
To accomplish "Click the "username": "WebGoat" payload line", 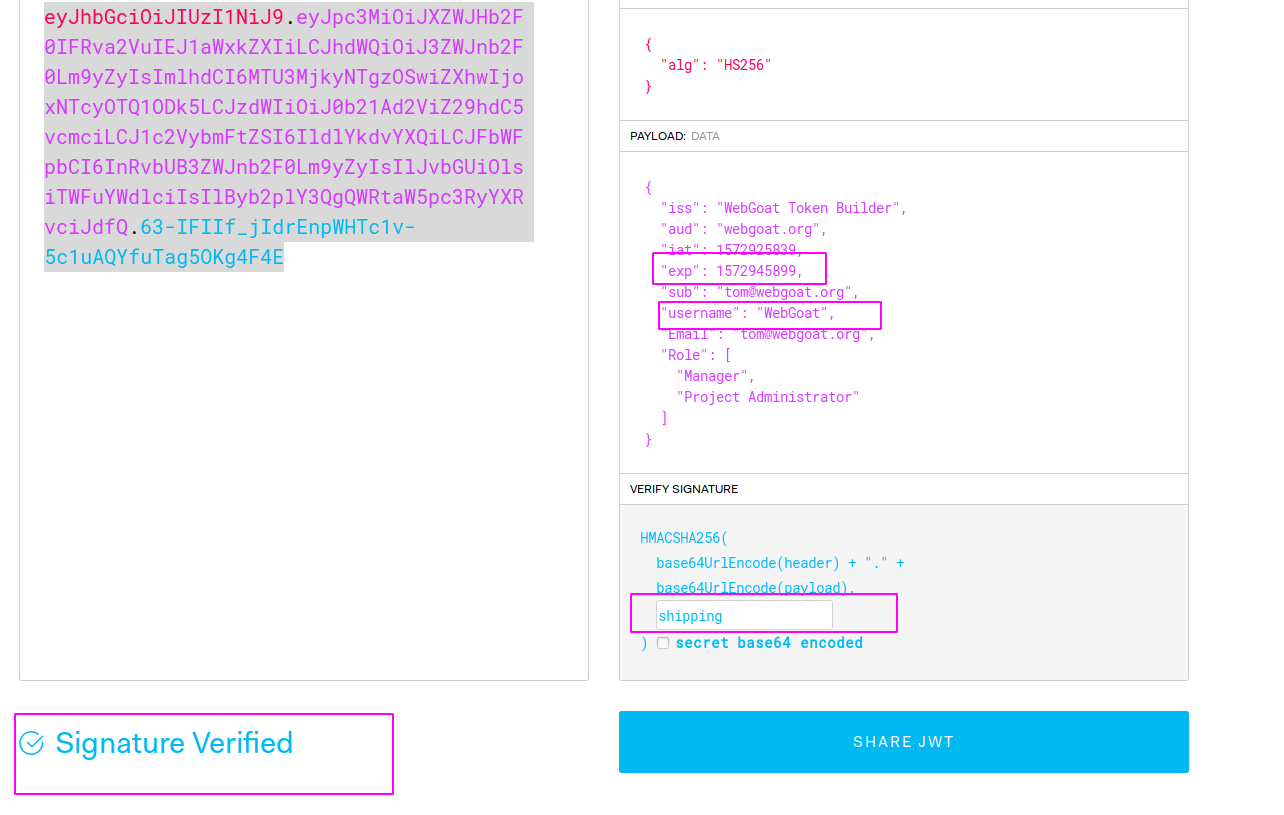I will tap(748, 313).
